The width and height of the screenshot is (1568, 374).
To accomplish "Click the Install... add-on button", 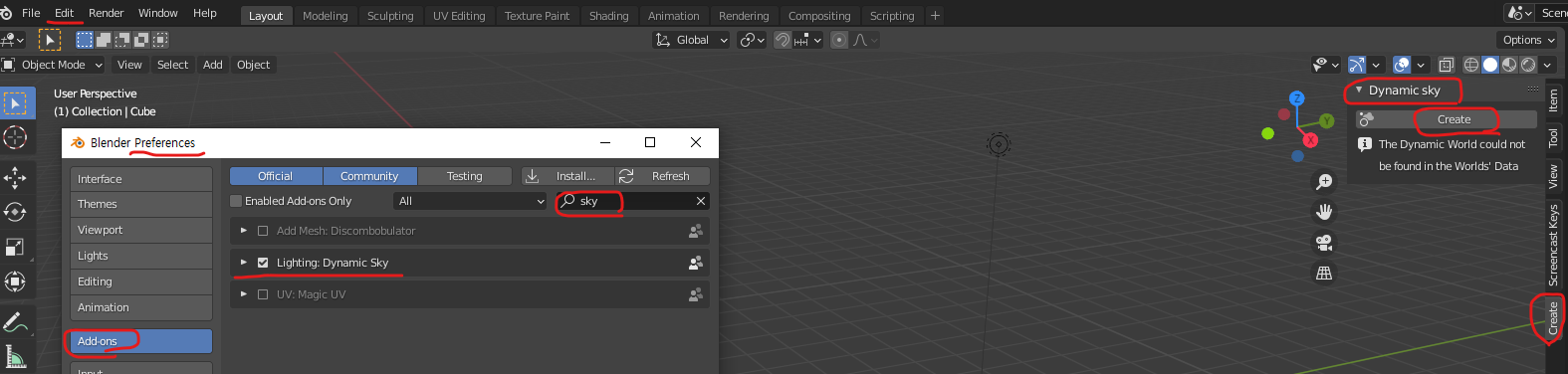I will pyautogui.click(x=567, y=176).
